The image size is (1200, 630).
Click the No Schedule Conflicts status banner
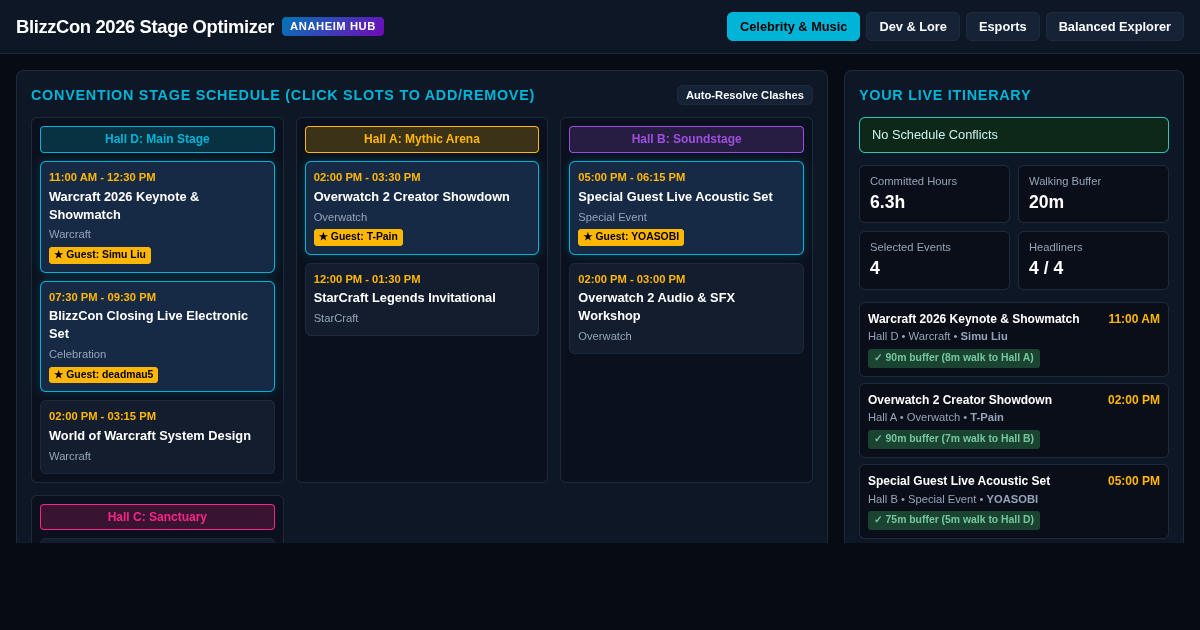pos(1014,135)
